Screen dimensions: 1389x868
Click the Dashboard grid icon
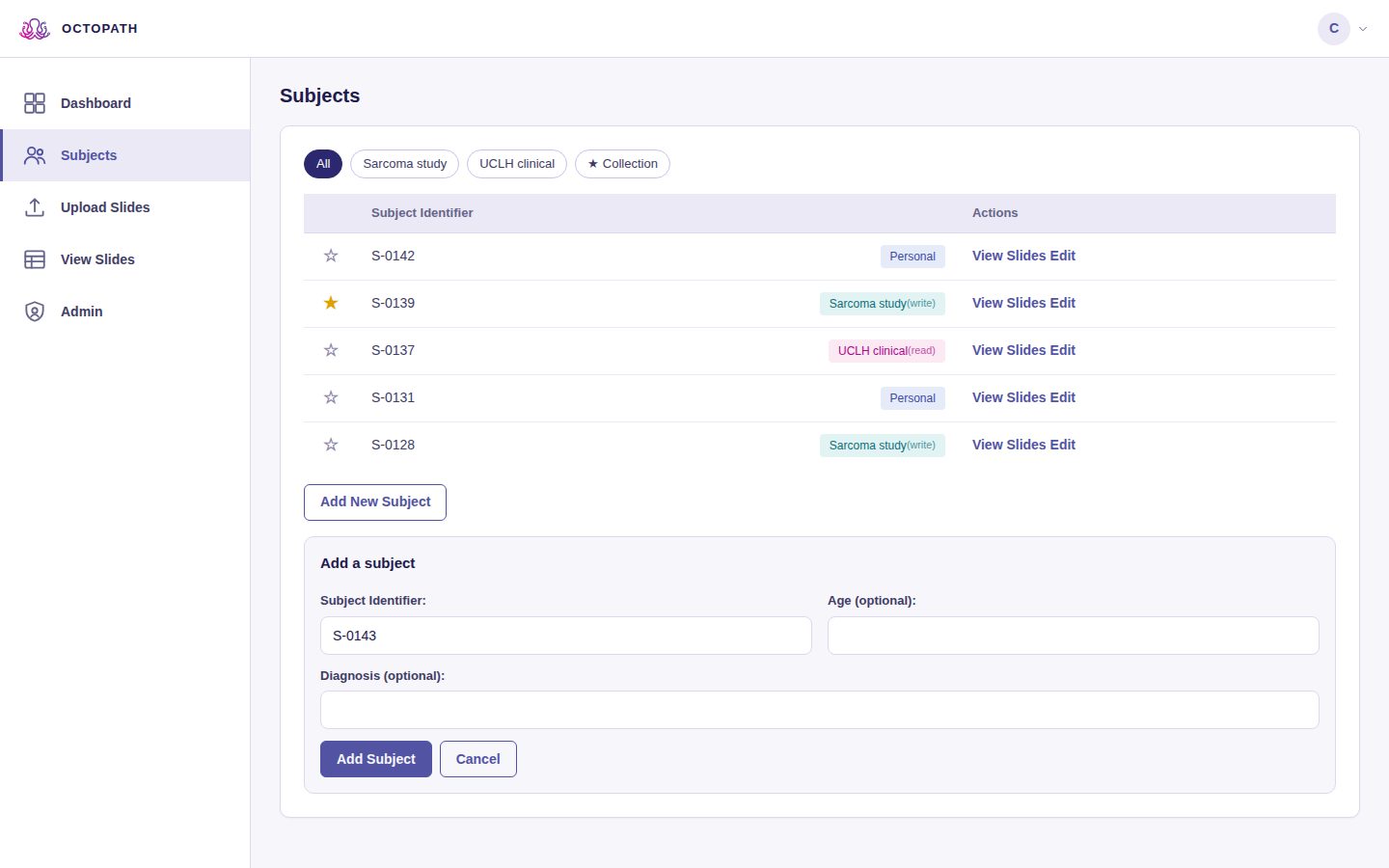click(x=35, y=103)
